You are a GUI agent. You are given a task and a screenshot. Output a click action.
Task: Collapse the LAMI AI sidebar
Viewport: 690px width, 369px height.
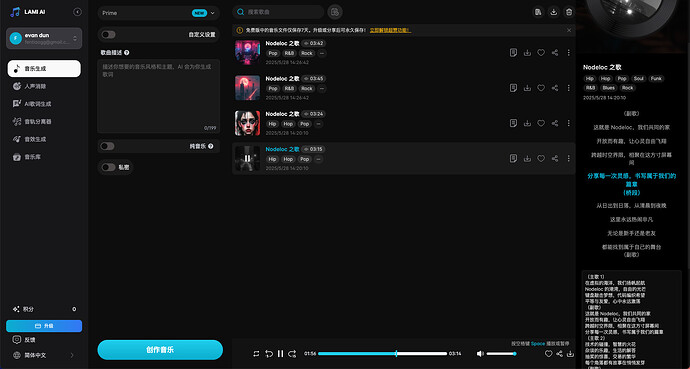tap(77, 12)
